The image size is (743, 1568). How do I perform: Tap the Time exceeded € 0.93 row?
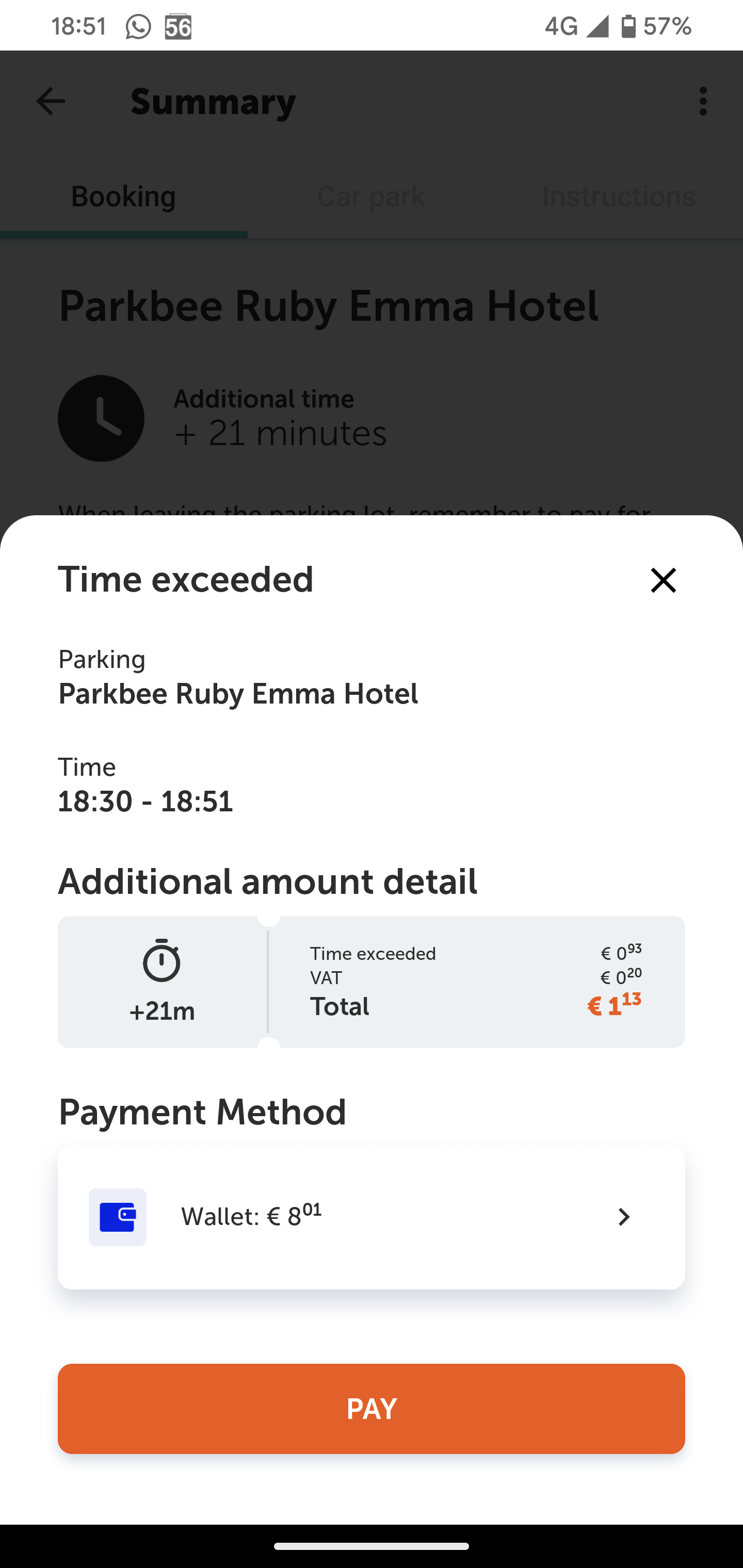[475, 953]
